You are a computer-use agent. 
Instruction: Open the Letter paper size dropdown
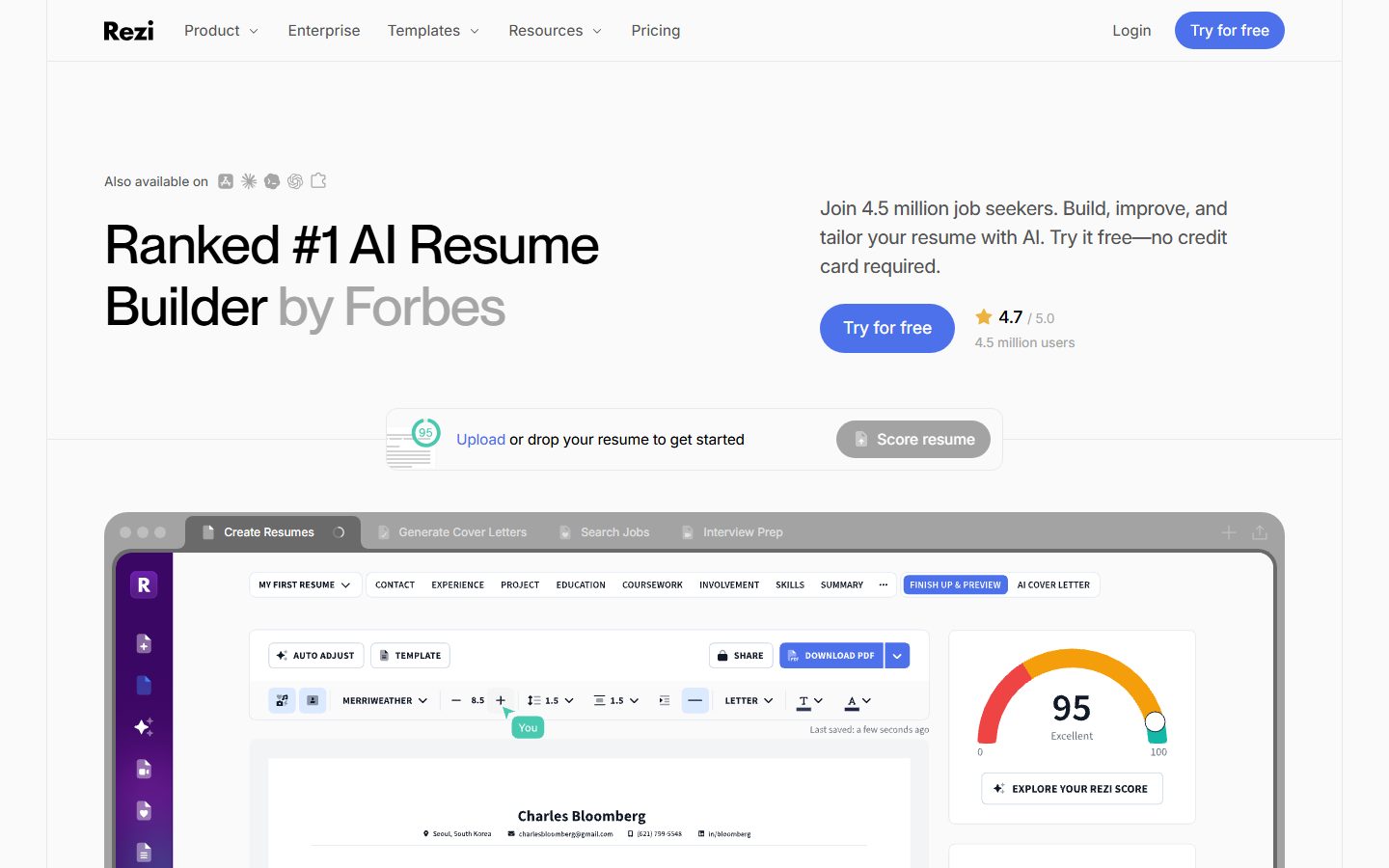pyautogui.click(x=749, y=701)
